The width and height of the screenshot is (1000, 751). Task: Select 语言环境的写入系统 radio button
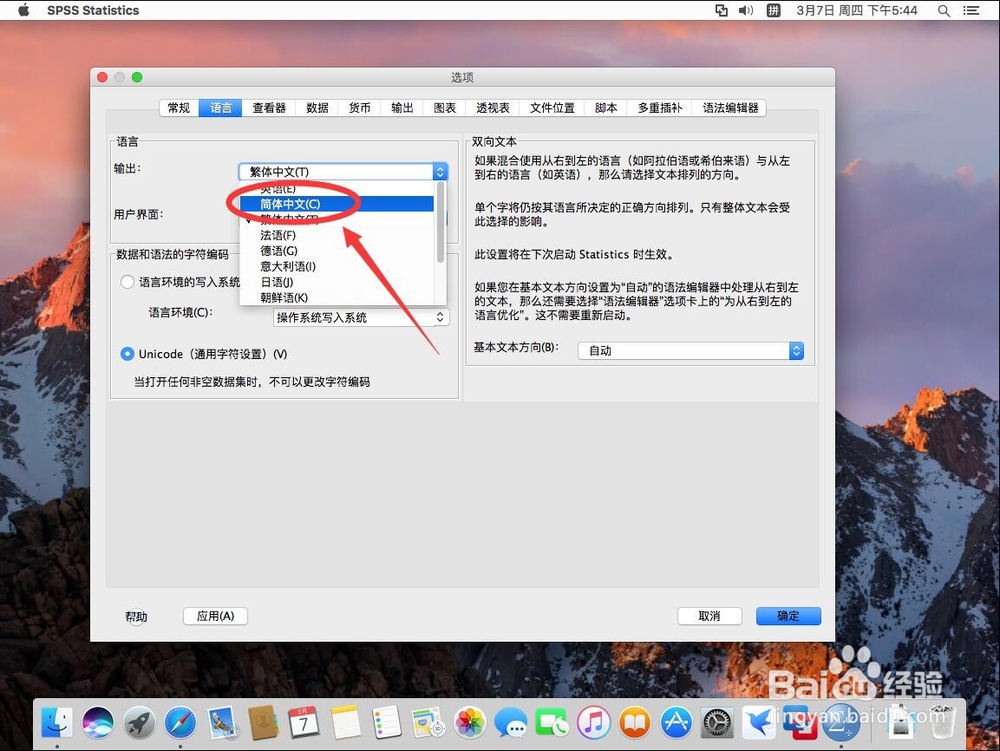[x=128, y=282]
